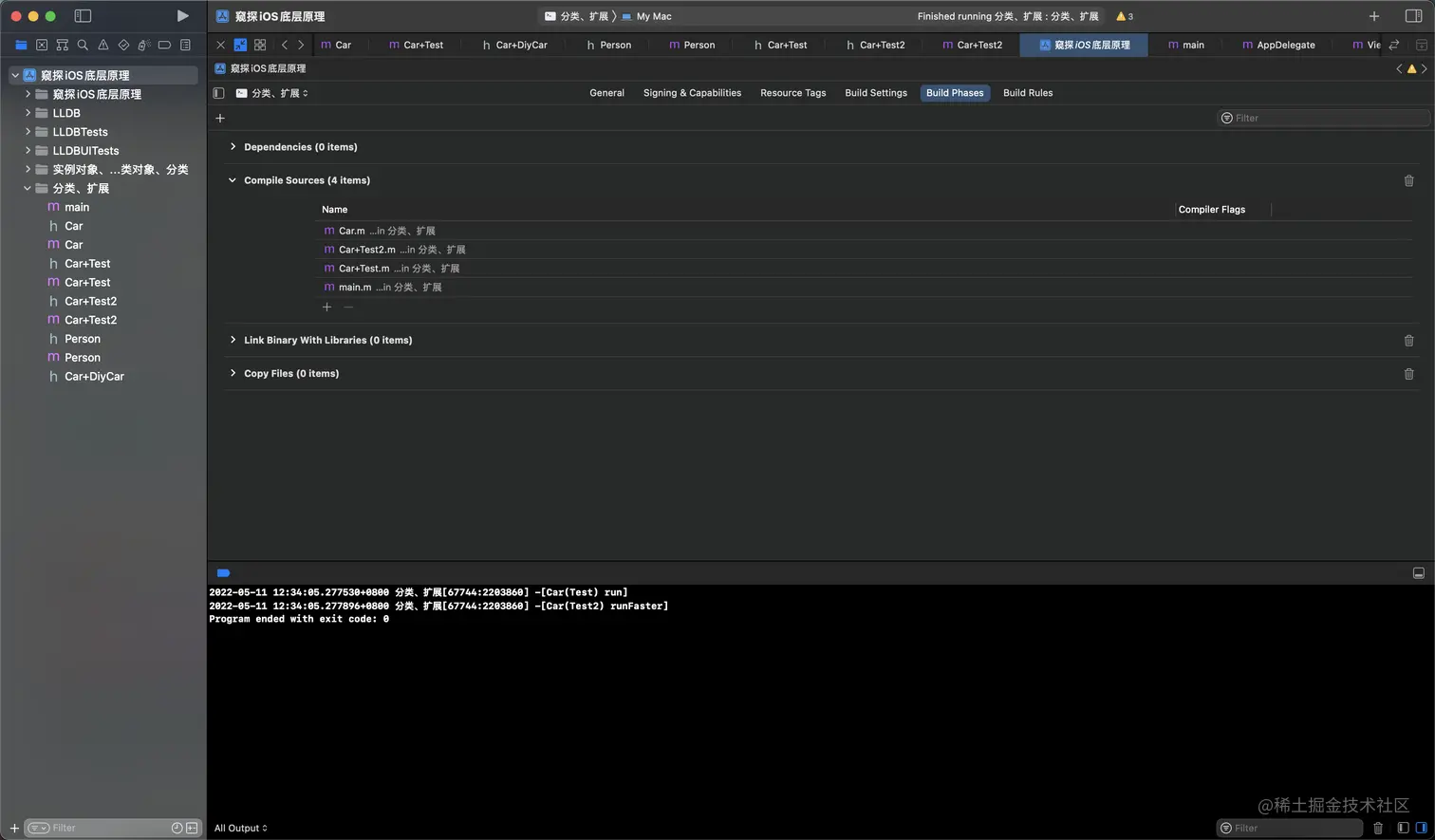Viewport: 1435px width, 840px height.
Task: Open the Issue navigator warning icon
Action: point(103,45)
